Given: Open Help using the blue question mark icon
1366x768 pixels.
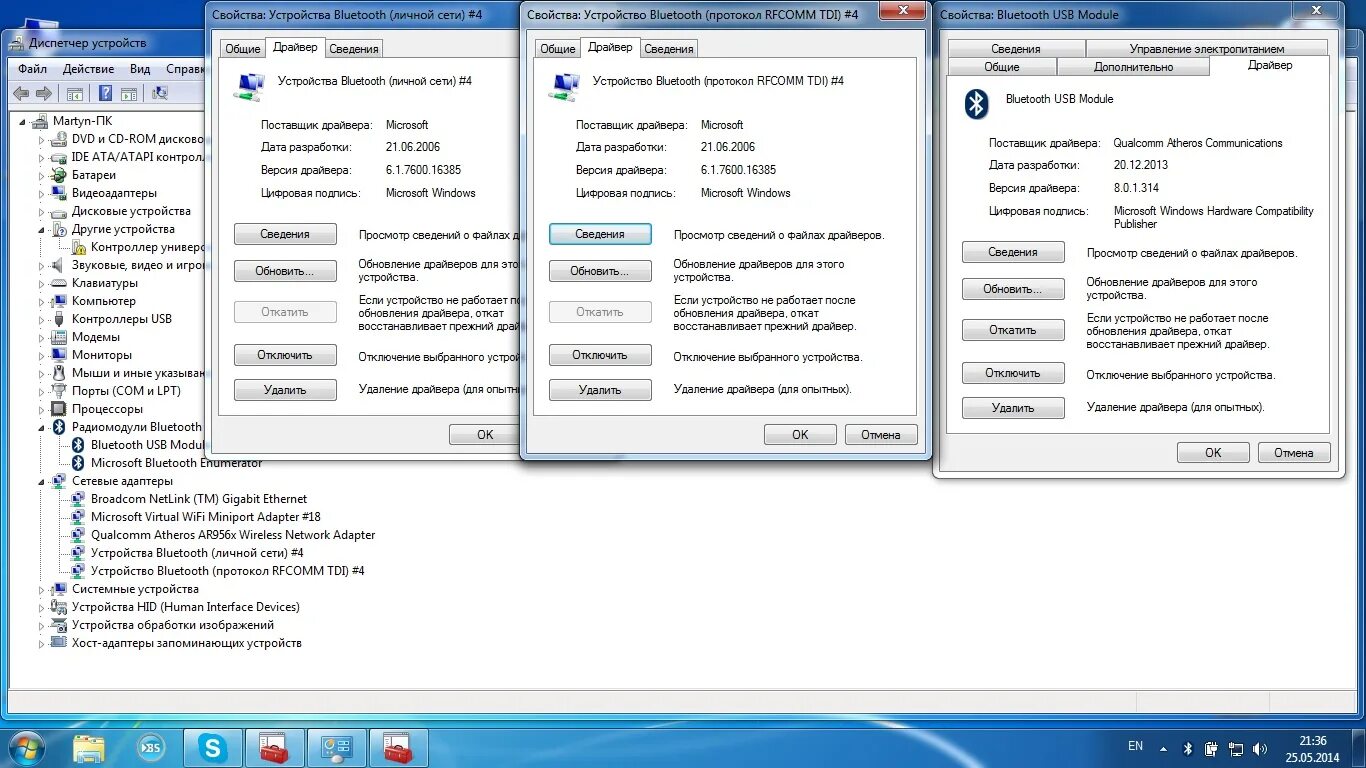Looking at the screenshot, I should [104, 93].
